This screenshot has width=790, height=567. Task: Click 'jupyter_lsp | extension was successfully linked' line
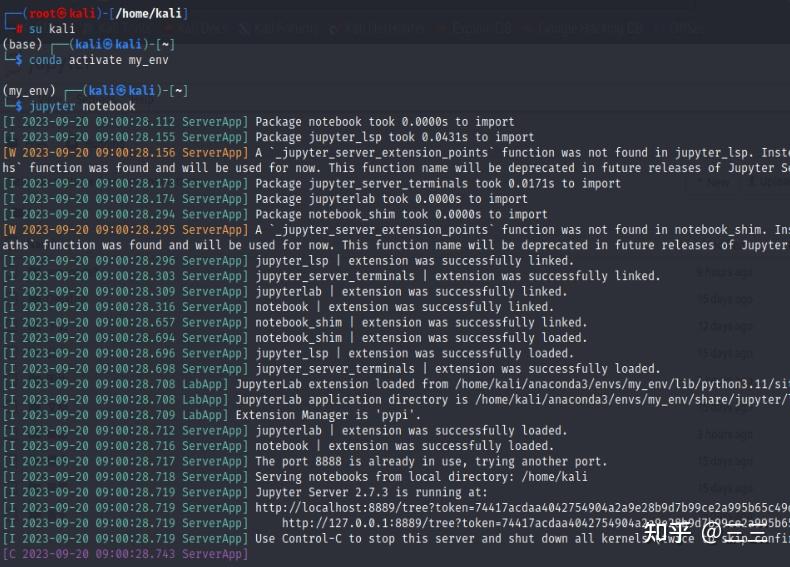(288, 261)
